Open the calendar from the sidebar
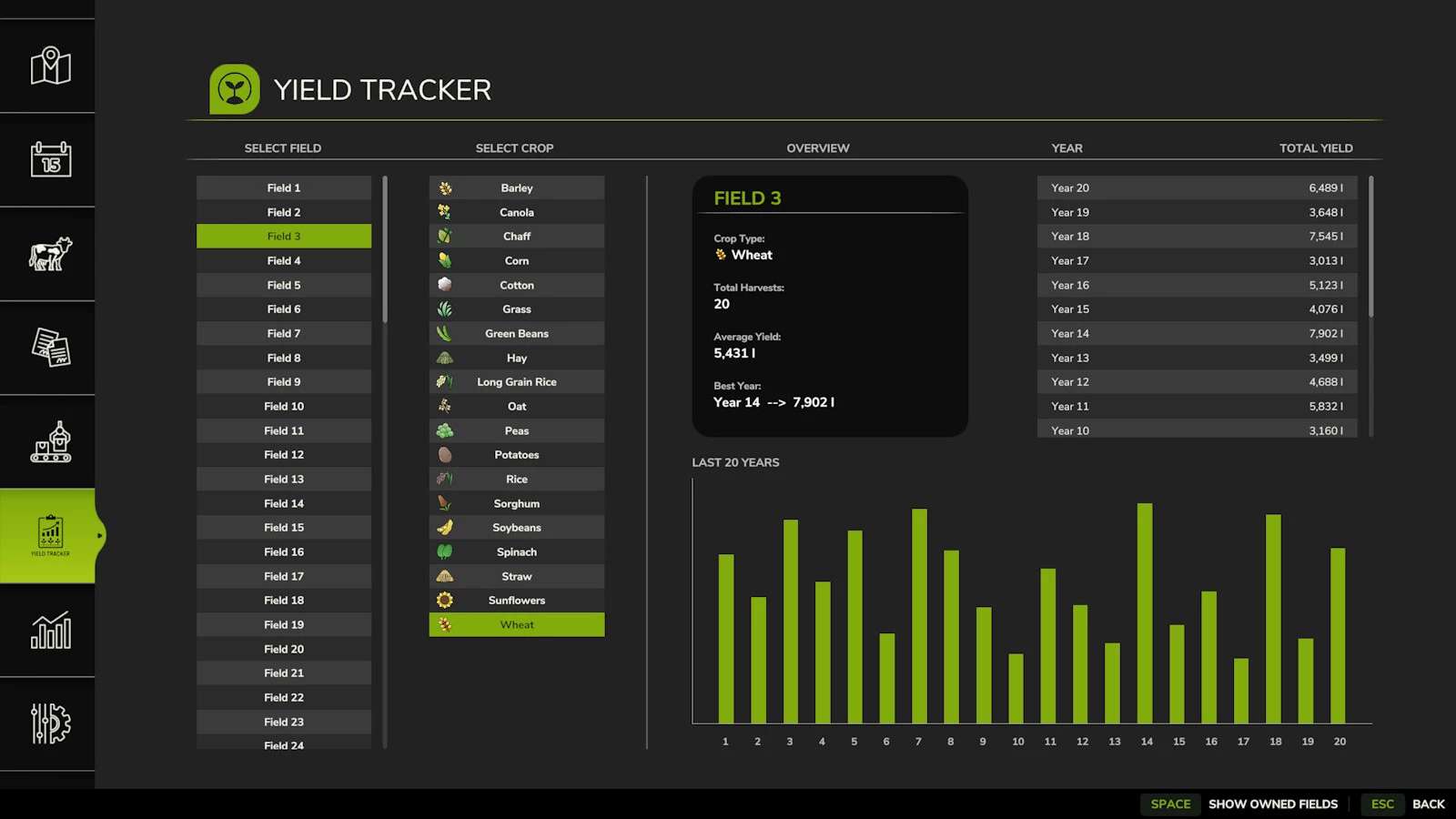The image size is (1456, 819). (x=48, y=160)
